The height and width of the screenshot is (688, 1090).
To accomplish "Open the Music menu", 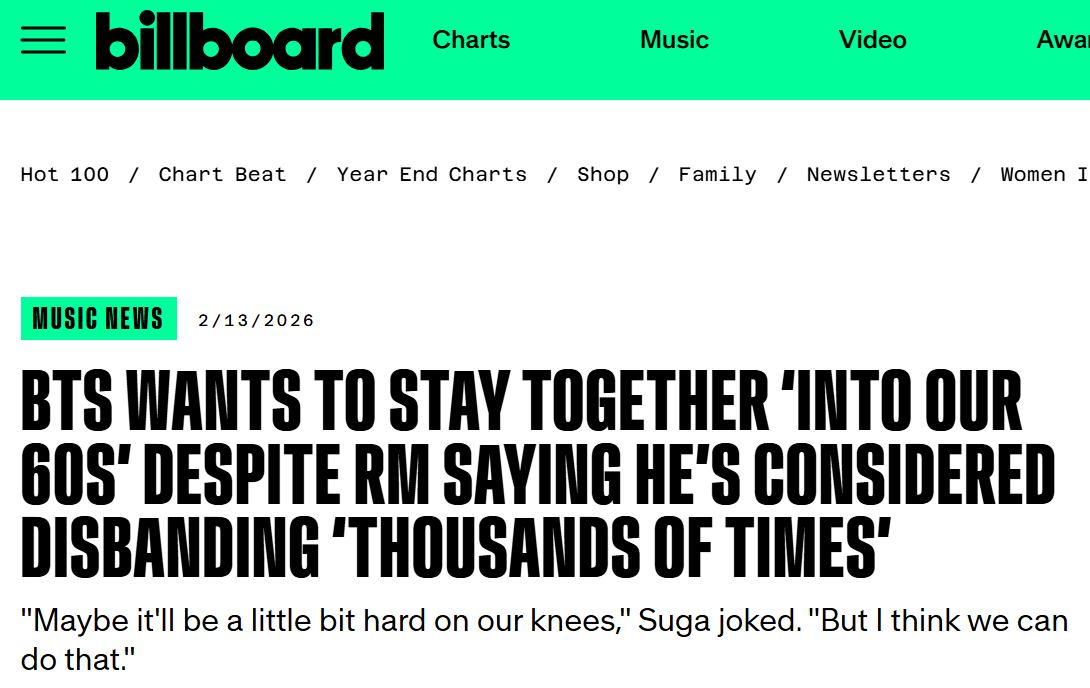I will pyautogui.click(x=674, y=40).
